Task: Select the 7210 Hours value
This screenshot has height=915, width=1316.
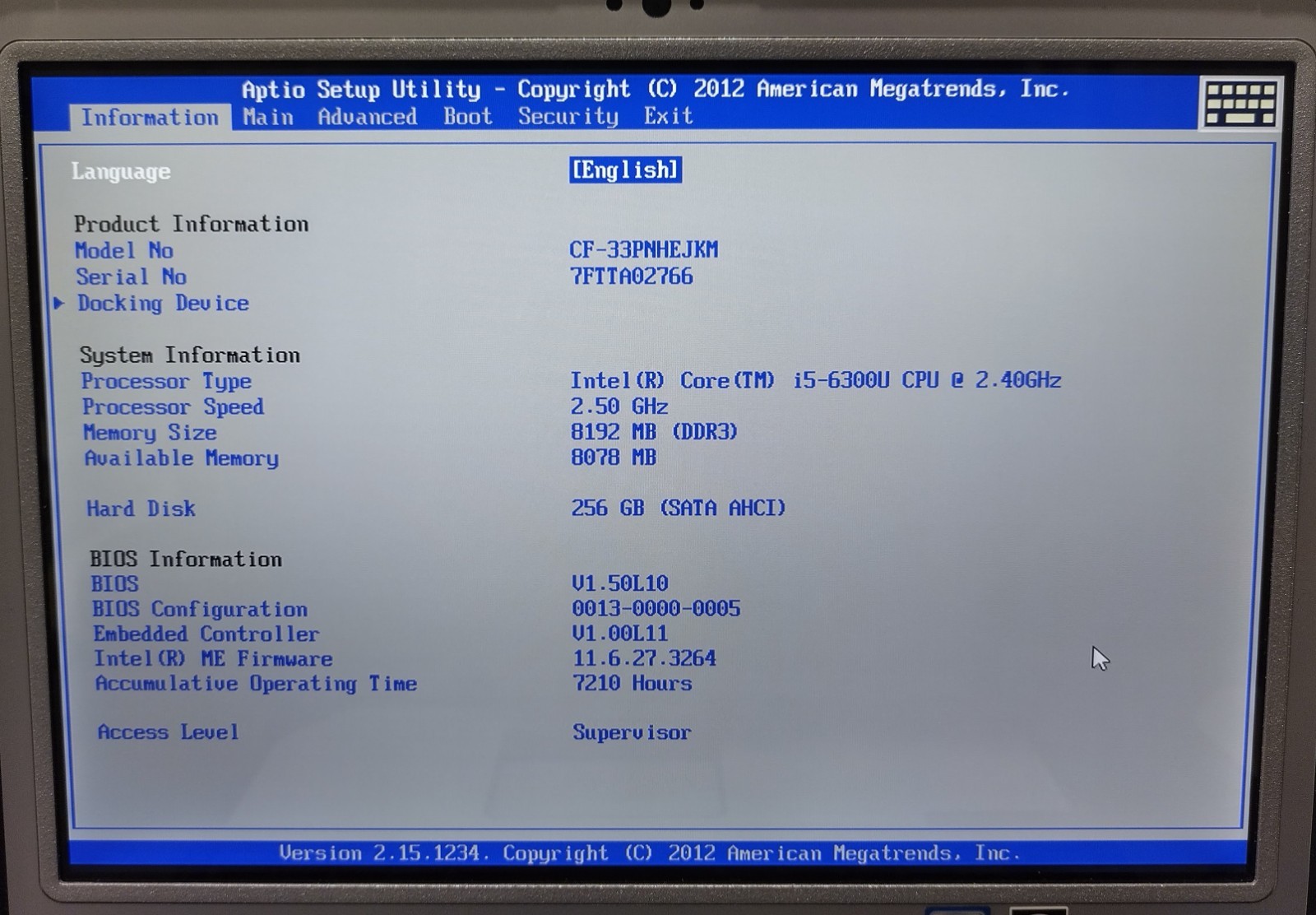Action: (633, 682)
